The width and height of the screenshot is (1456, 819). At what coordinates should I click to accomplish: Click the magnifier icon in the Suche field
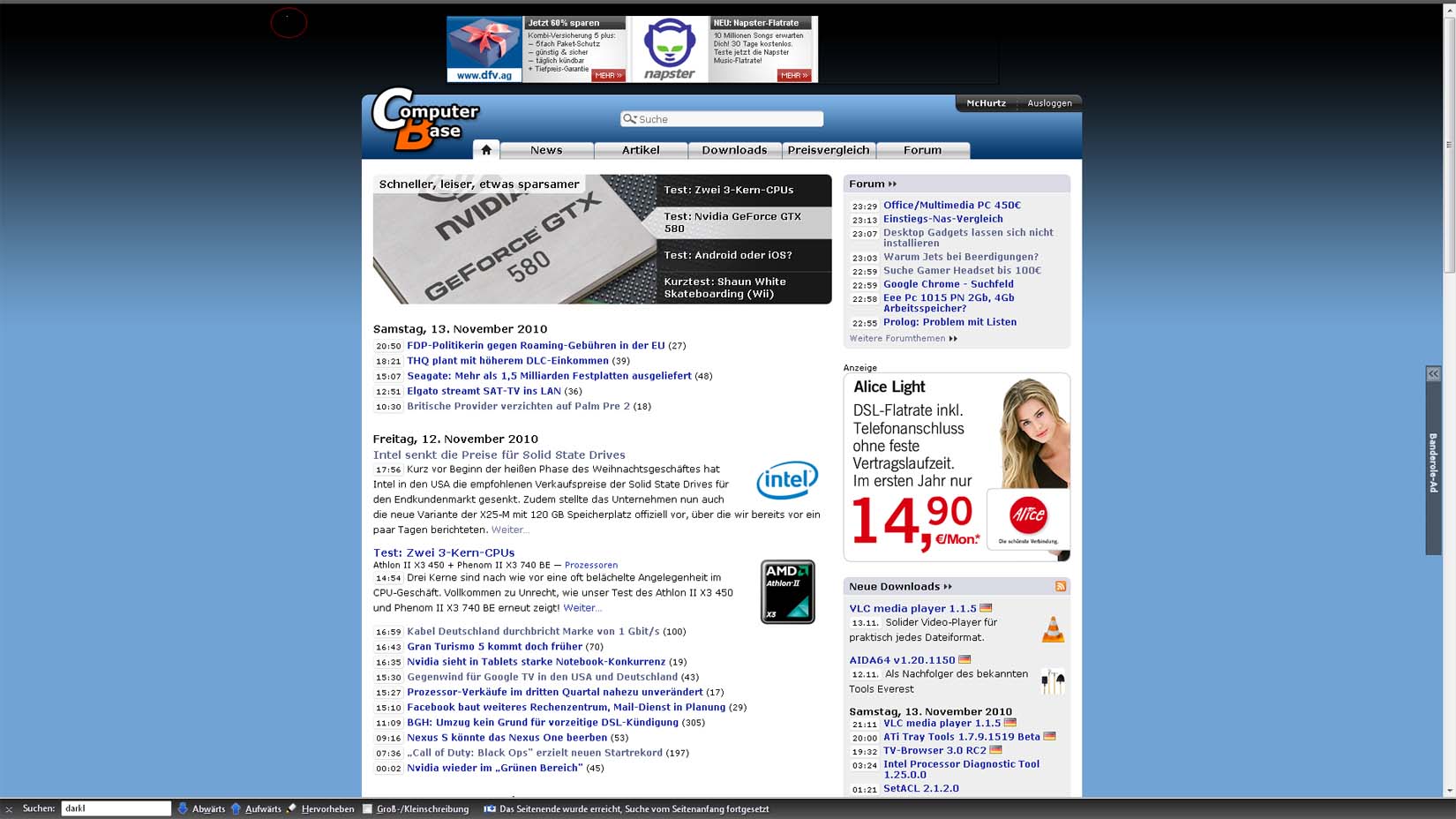629,119
